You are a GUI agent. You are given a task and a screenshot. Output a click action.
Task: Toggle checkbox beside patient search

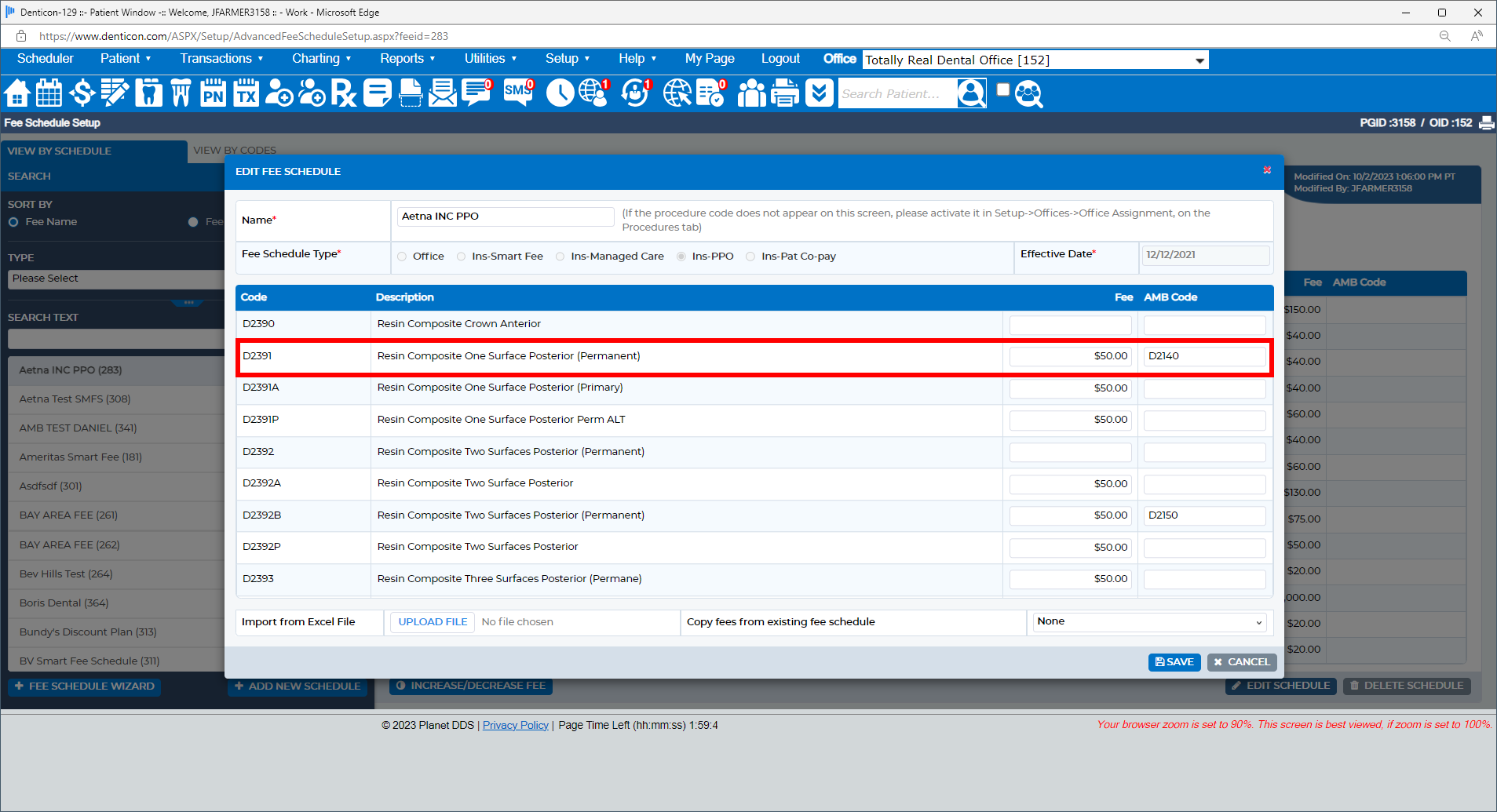point(1002,89)
